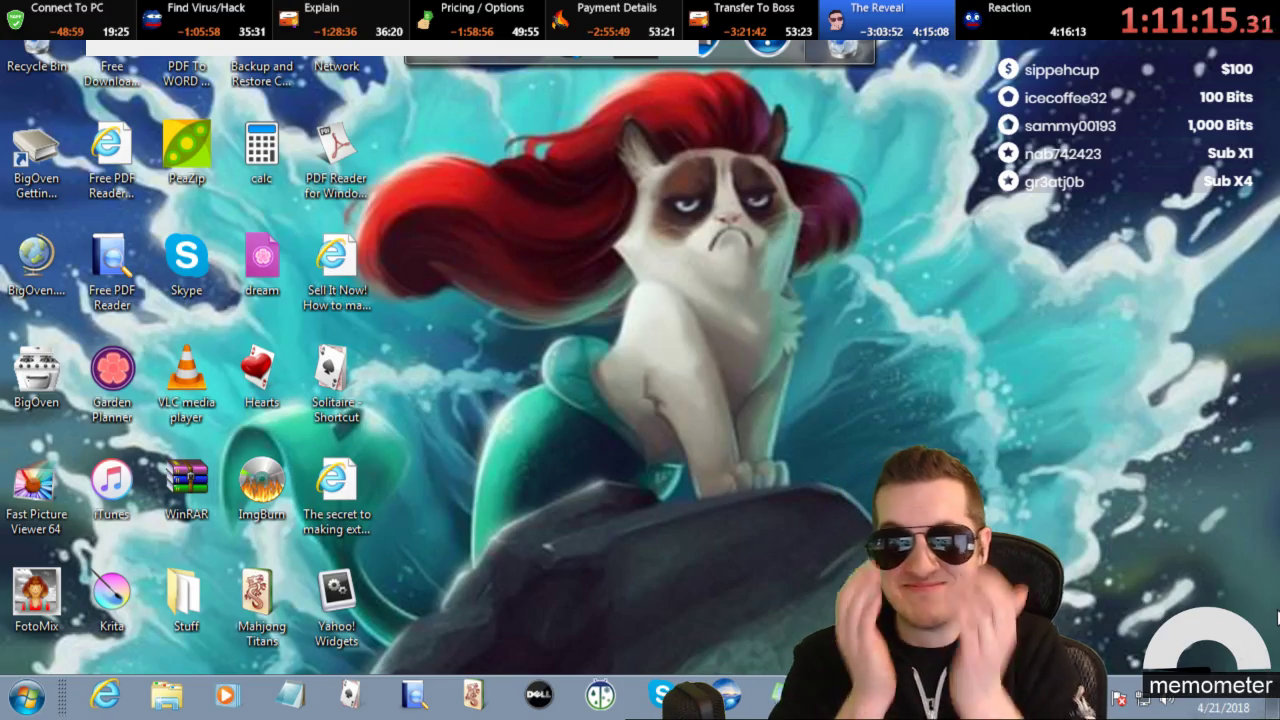The height and width of the screenshot is (720, 1280).
Task: Launch VLC media player from desktop
Action: coord(186,384)
